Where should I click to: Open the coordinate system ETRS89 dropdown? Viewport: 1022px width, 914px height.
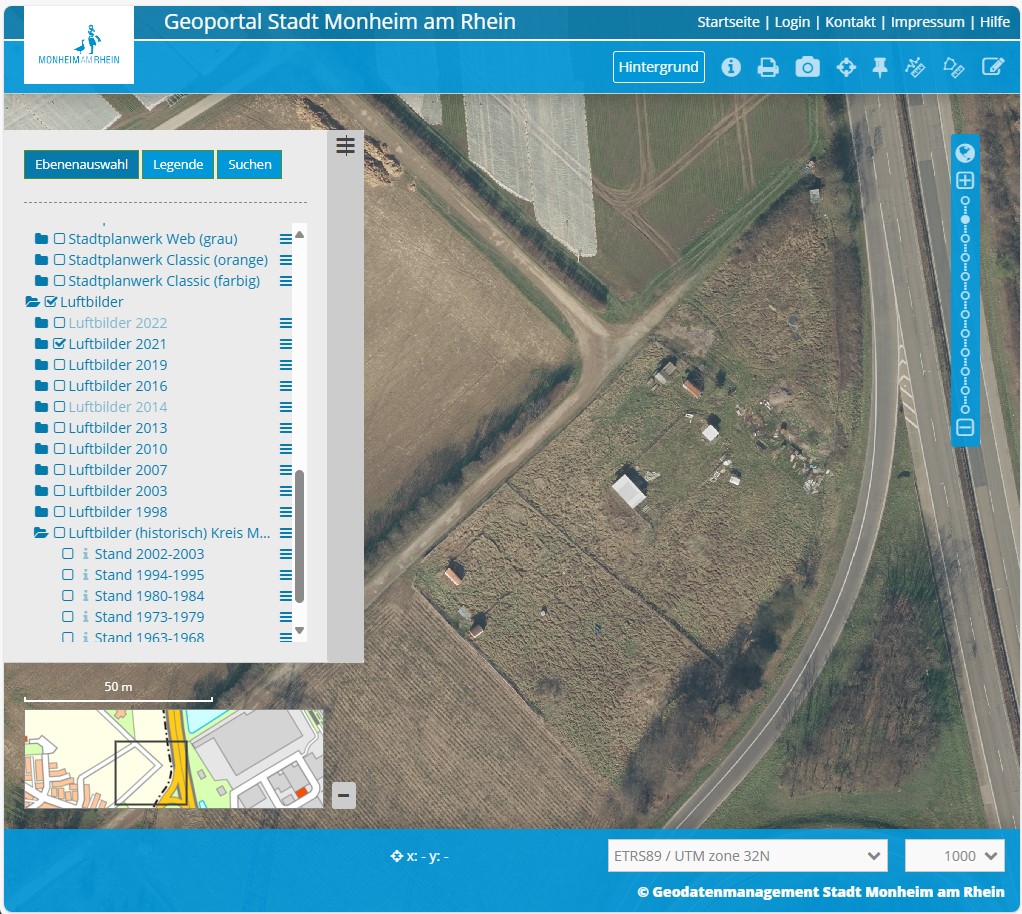click(x=748, y=856)
